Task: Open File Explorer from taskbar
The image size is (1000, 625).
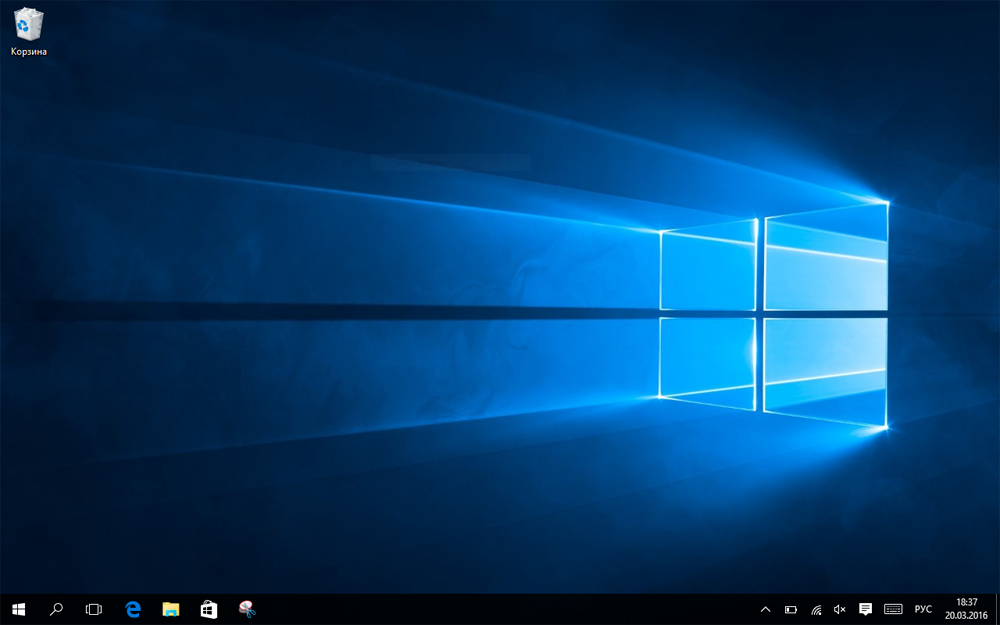Action: 170,610
